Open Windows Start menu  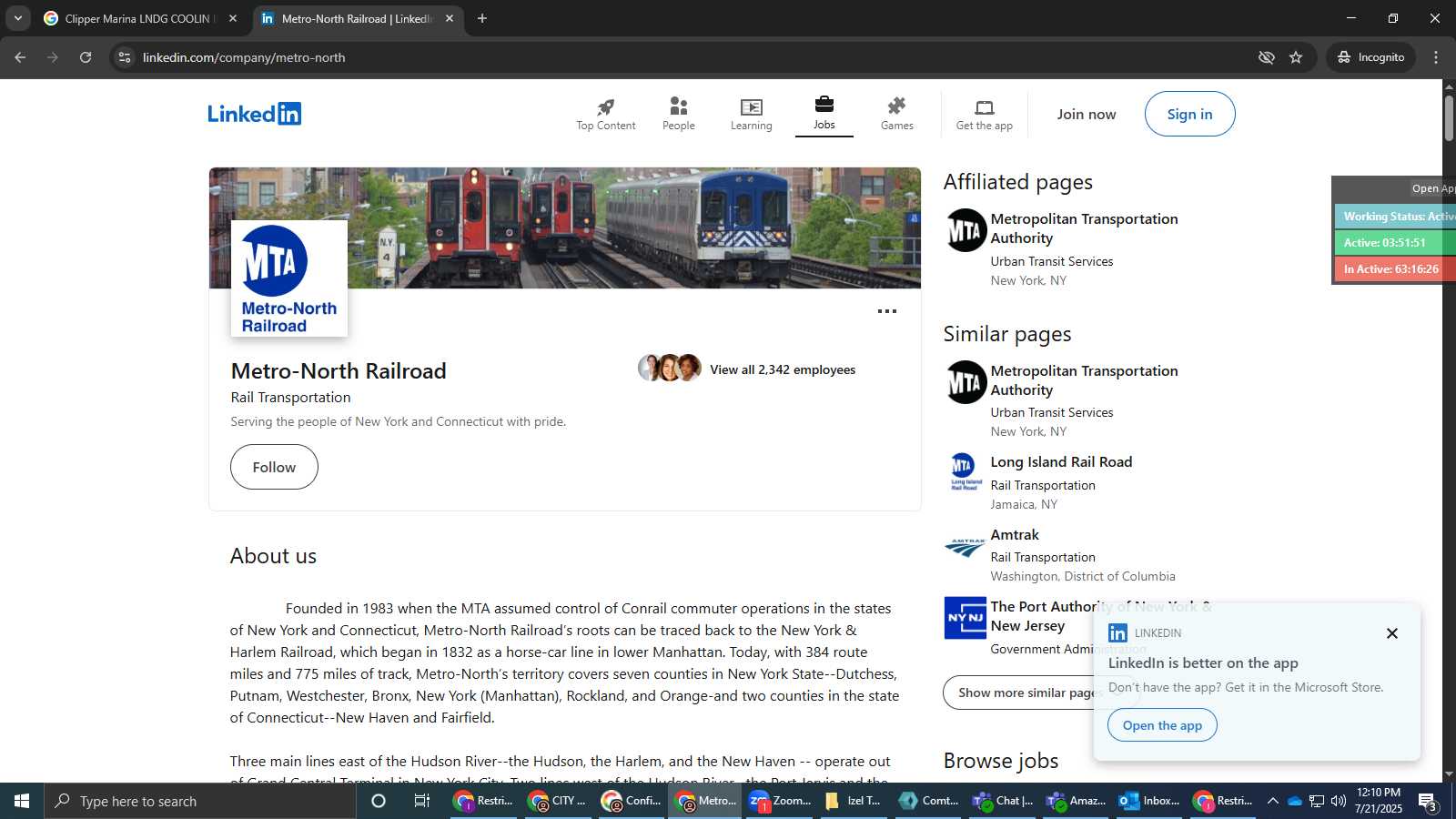[22, 801]
